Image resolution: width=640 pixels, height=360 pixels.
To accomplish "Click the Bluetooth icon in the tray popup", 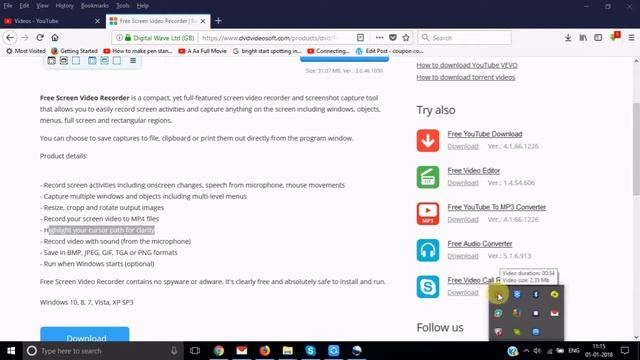I will click(x=536, y=294).
